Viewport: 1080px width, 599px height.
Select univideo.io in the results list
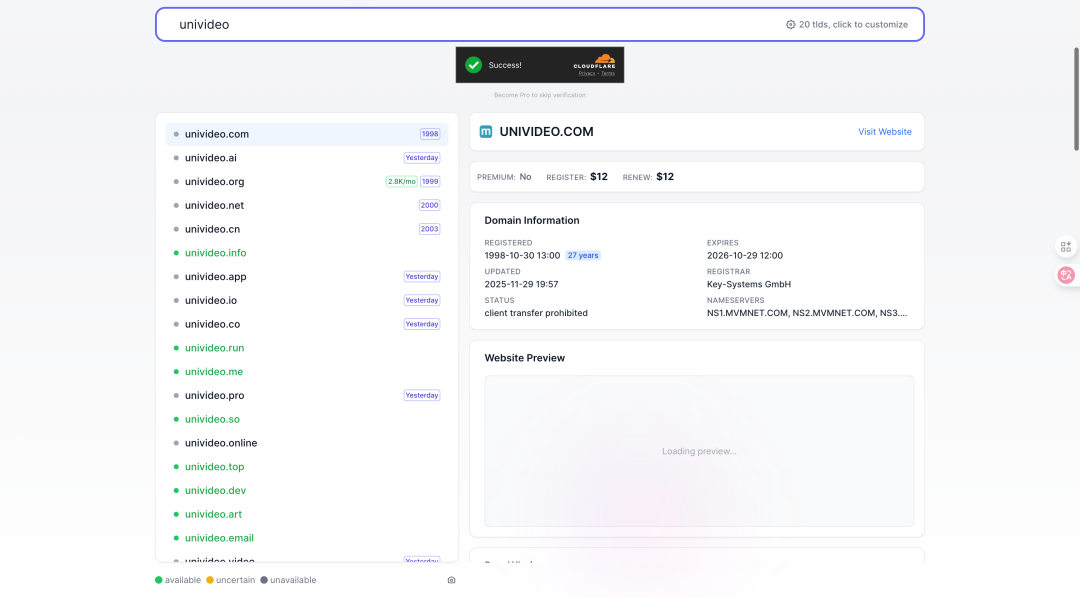(x=307, y=300)
